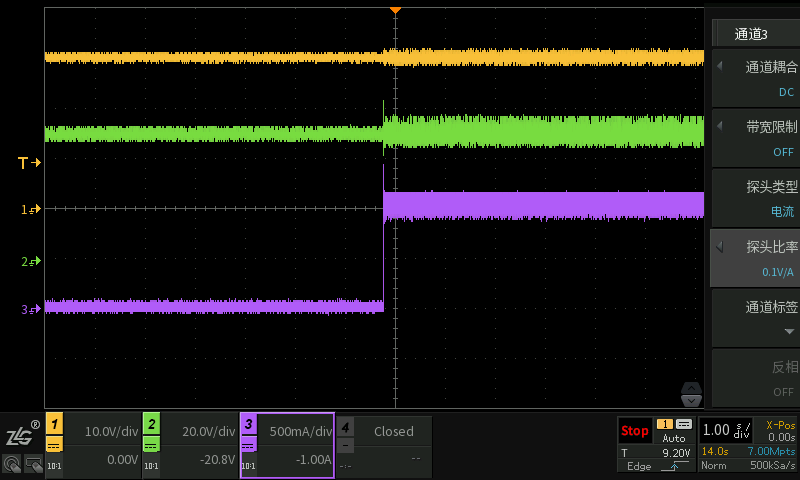Tap channel 2 10:1 probe ratio
Viewport: 800px width, 480px height.
pos(151,466)
